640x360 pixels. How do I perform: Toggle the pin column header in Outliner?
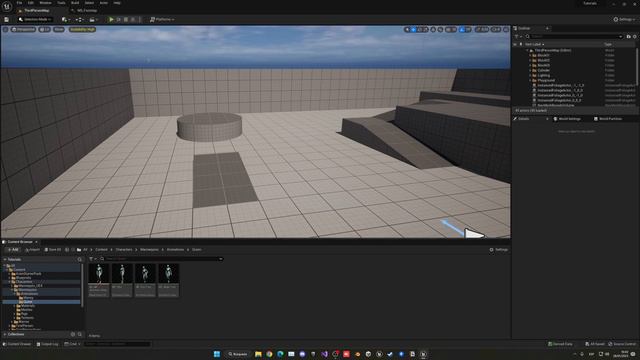tap(521, 44)
